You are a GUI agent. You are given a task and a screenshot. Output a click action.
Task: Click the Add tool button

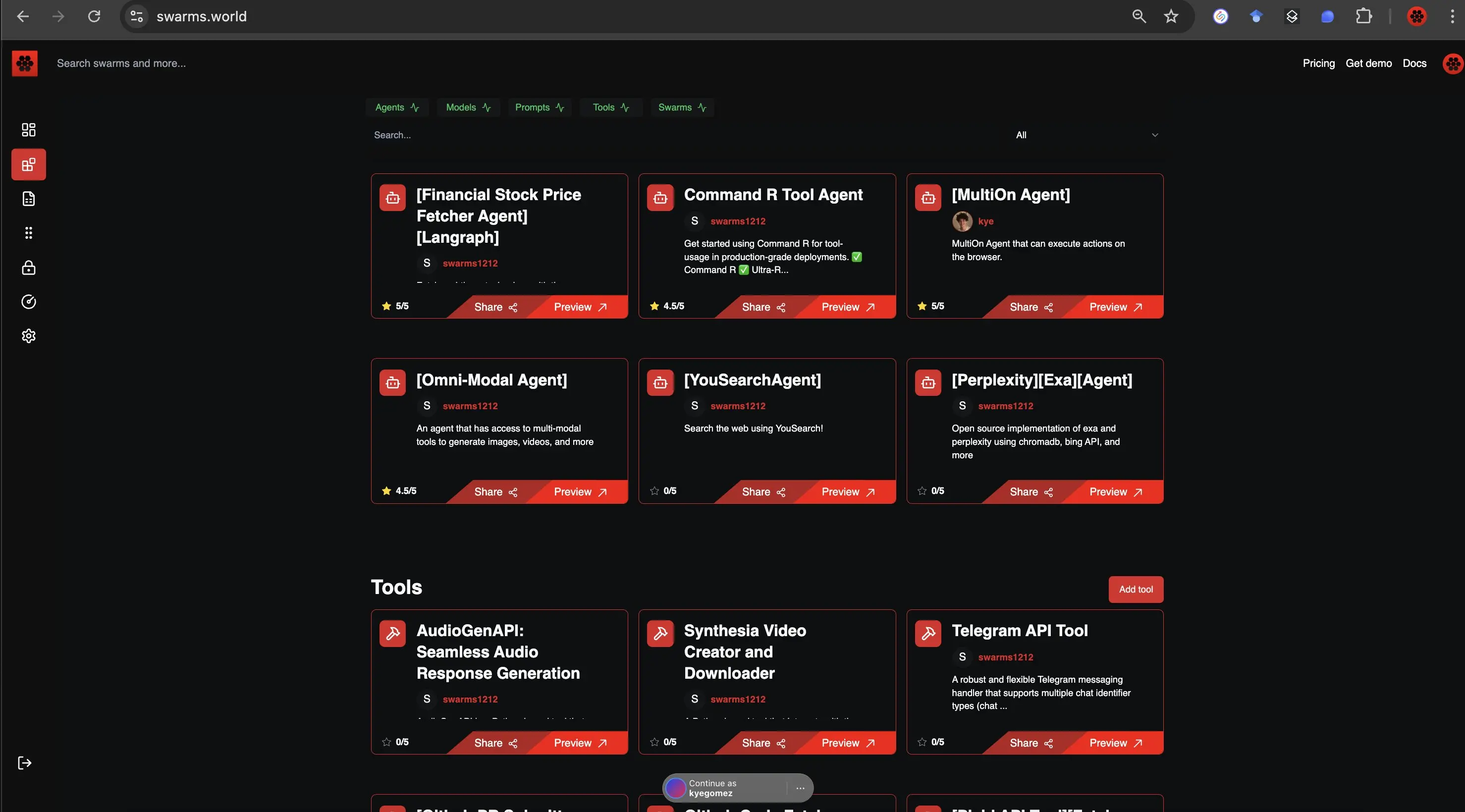[1135, 590]
